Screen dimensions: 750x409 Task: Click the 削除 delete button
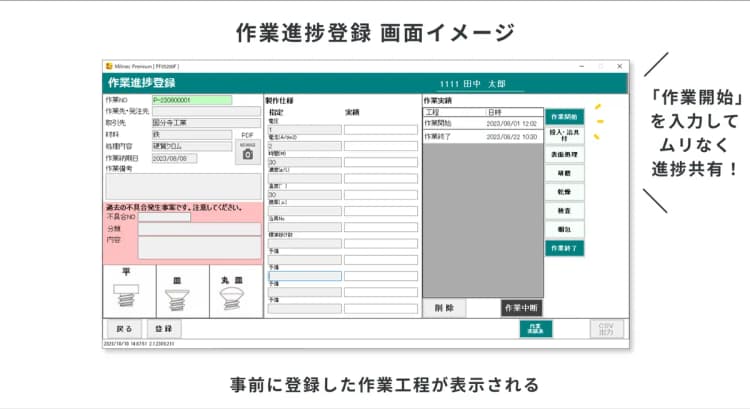pos(445,308)
